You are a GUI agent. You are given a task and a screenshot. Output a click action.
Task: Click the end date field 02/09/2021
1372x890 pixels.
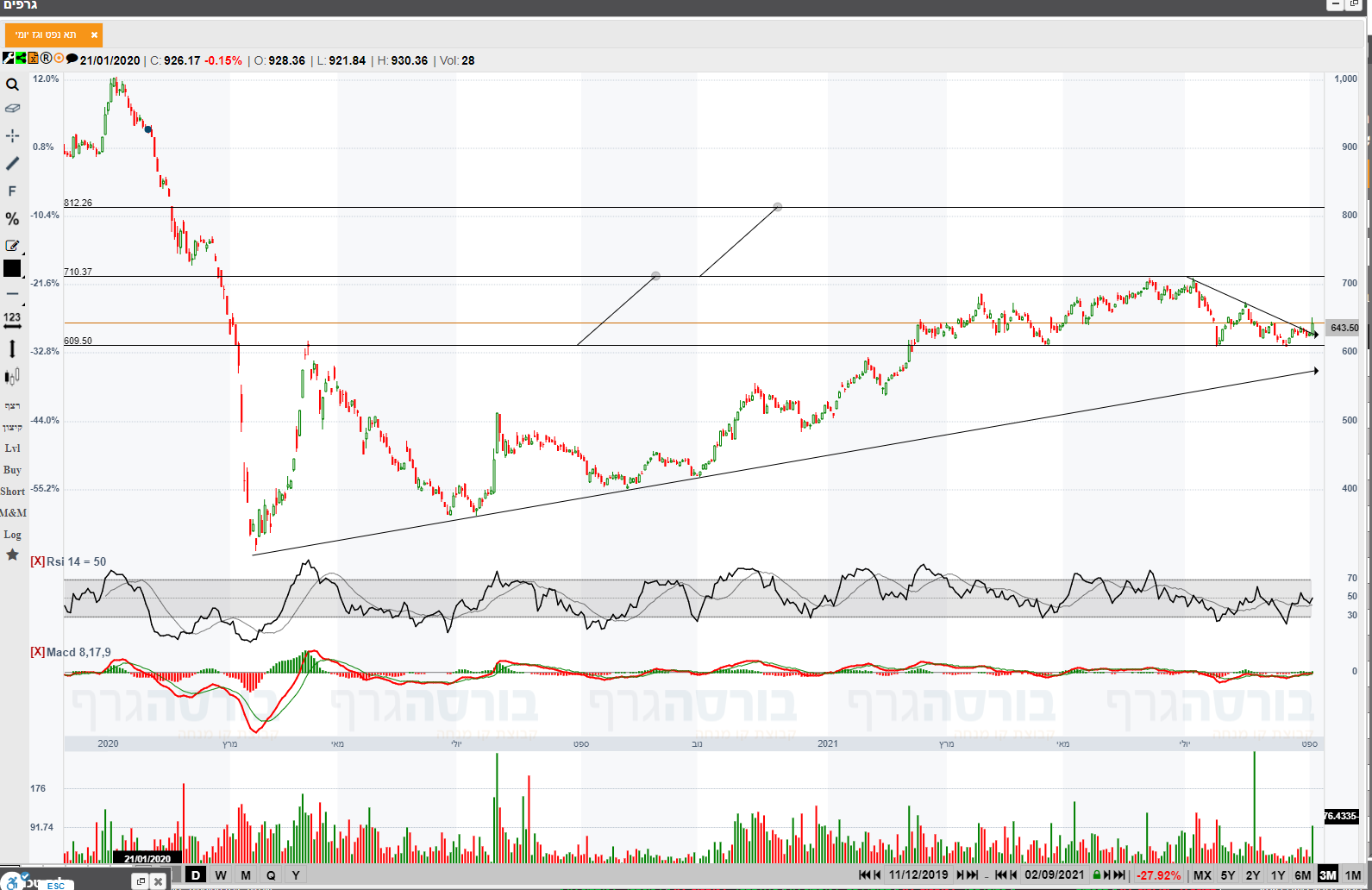coord(1055,875)
